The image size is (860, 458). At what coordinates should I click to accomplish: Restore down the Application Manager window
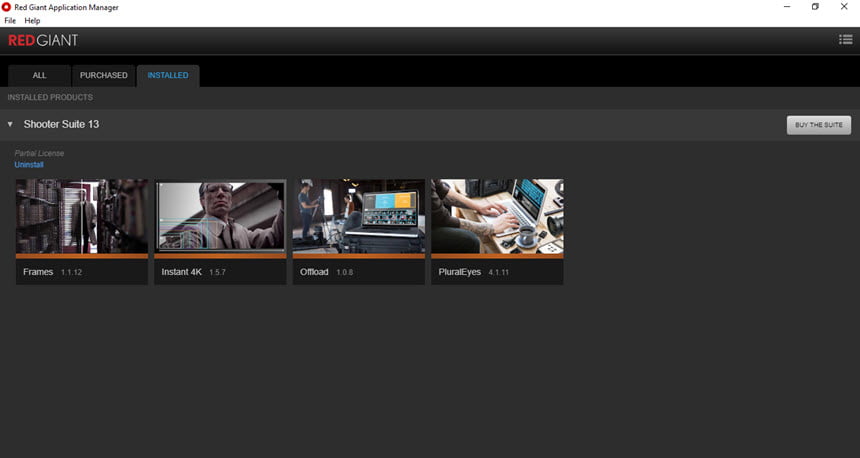(816, 7)
